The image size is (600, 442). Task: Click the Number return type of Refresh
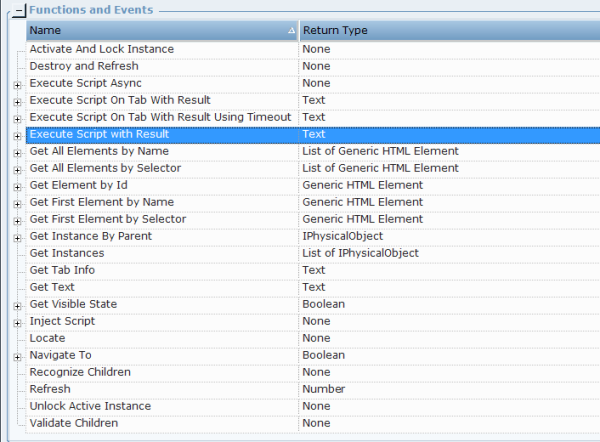pyautogui.click(x=324, y=389)
